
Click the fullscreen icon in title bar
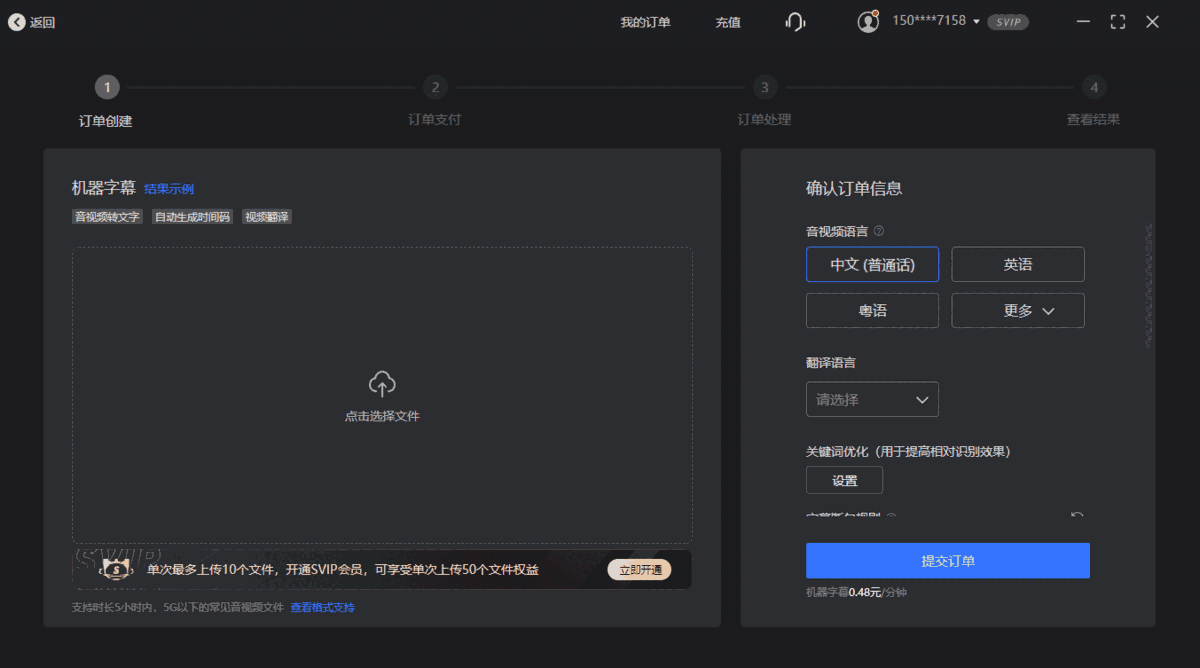coord(1117,20)
